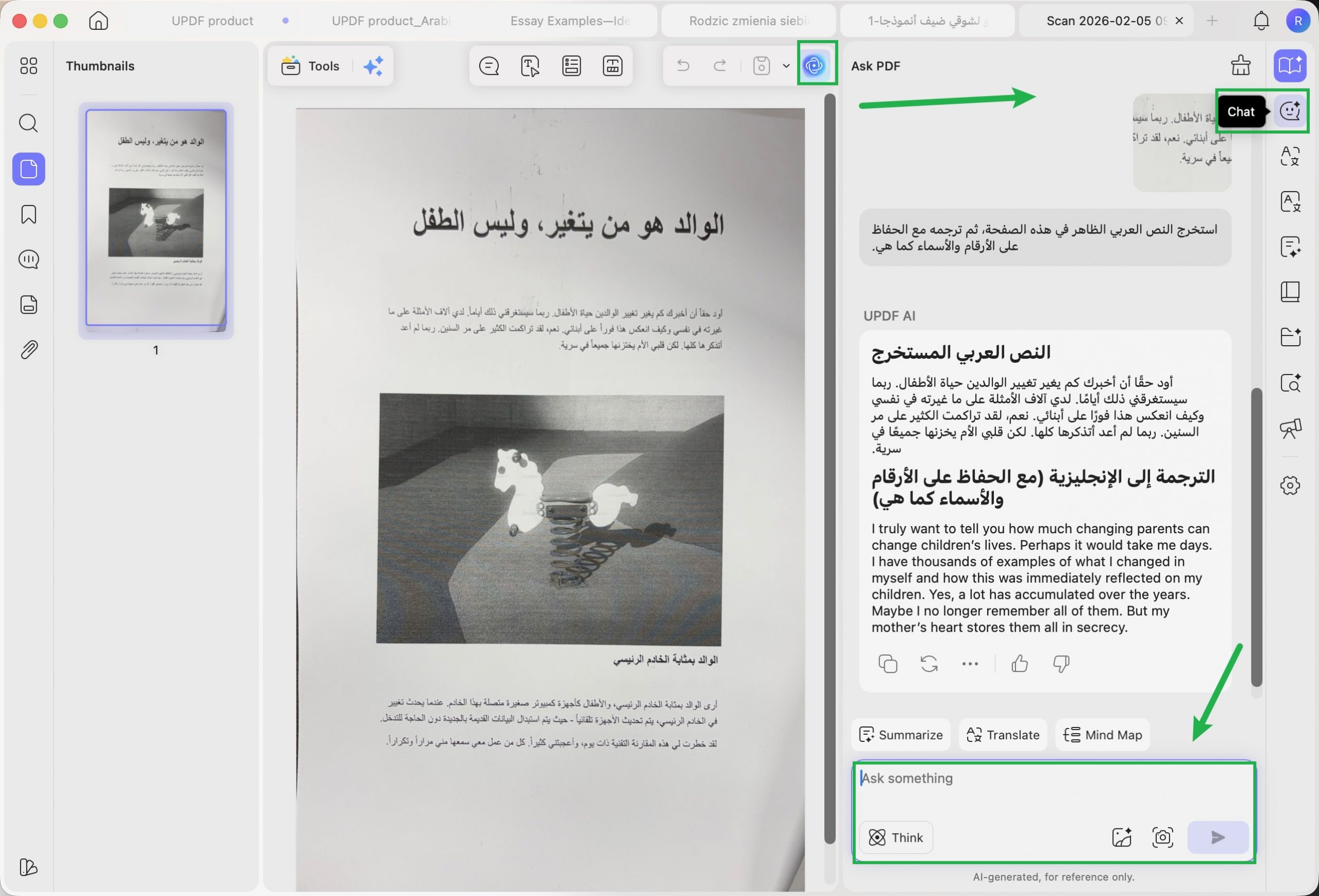Click the Summarize quick action
This screenshot has height=896, width=1319.
click(900, 734)
